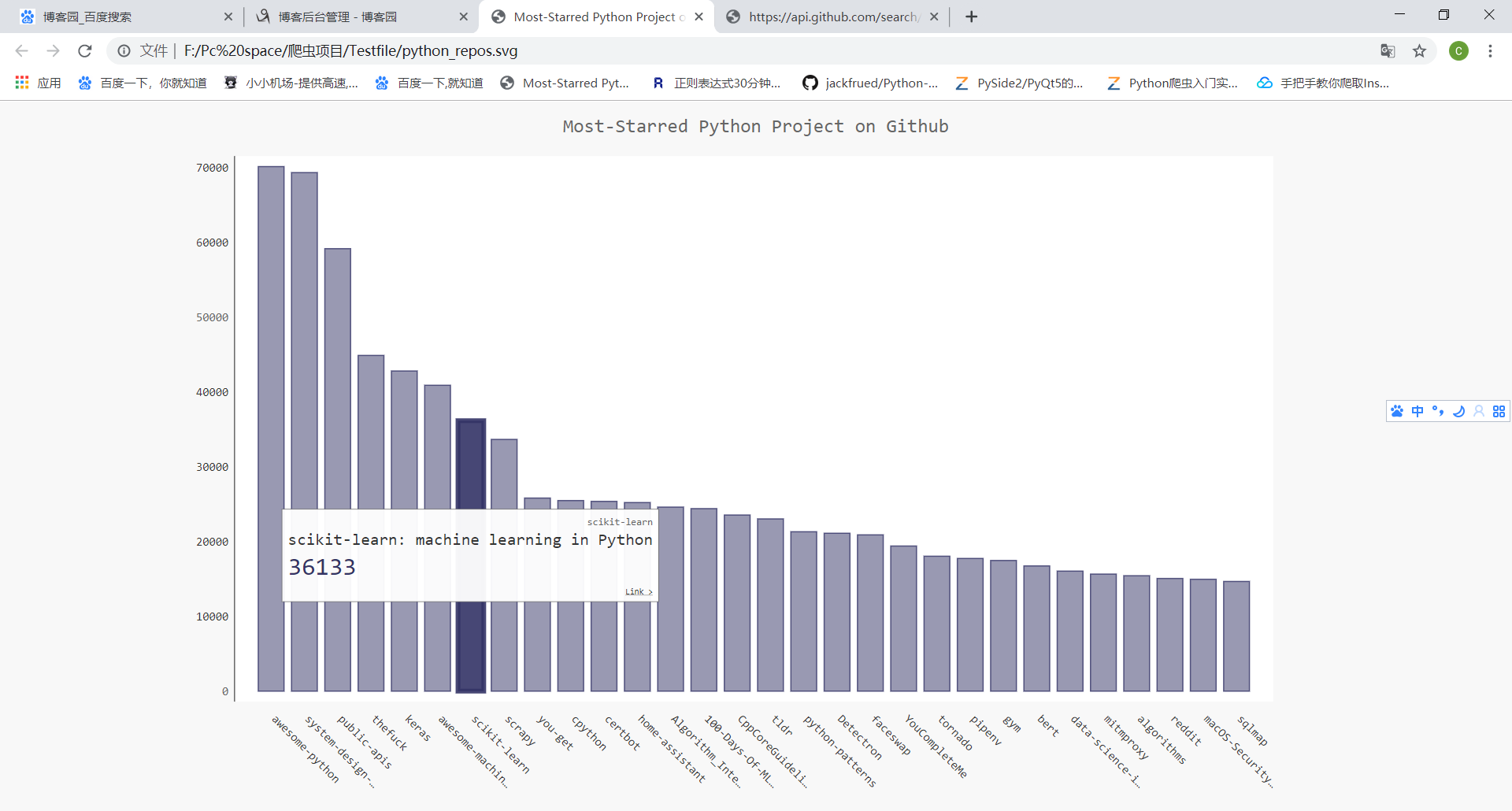Click the macOS-Security bar

point(1203,635)
